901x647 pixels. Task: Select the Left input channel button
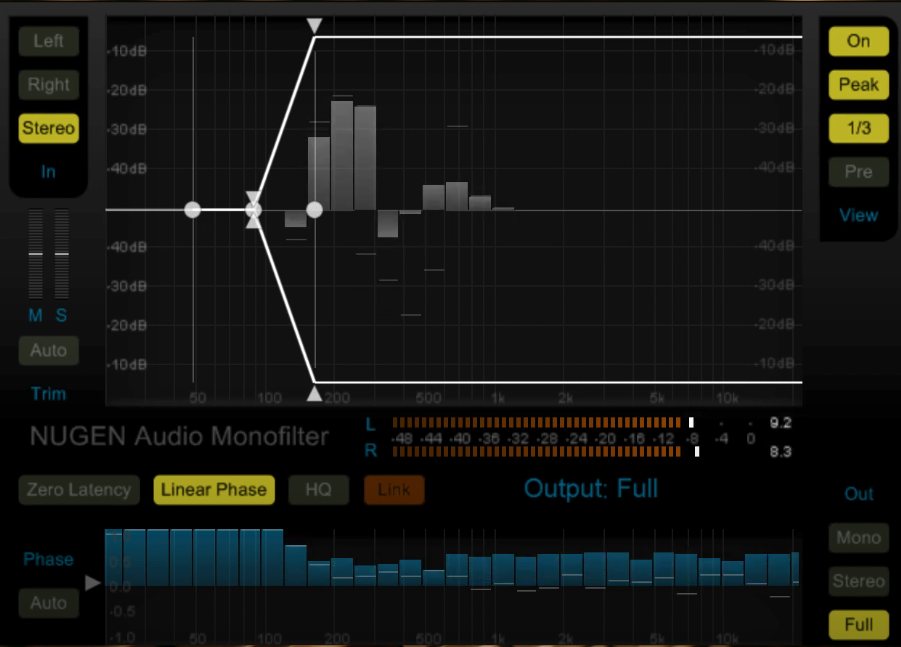point(48,41)
